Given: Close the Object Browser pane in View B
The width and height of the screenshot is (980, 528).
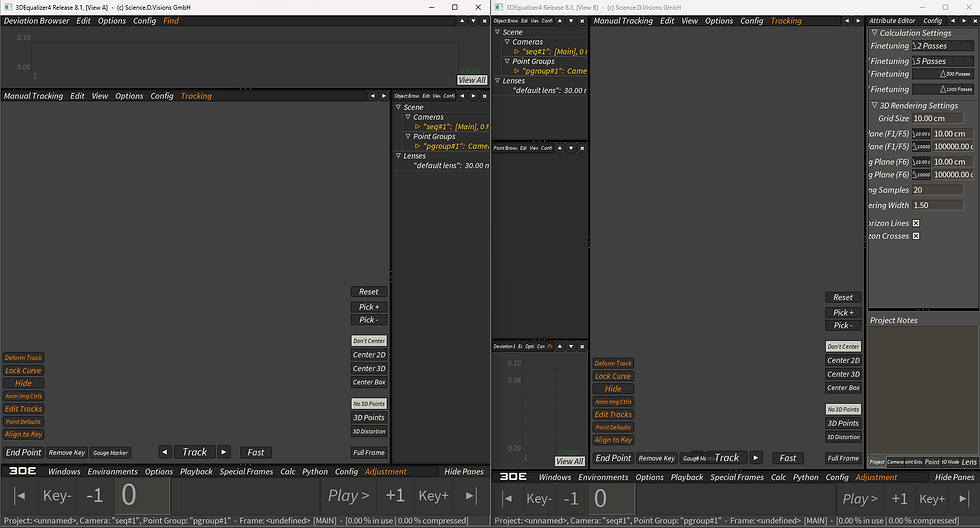Looking at the screenshot, I should pyautogui.click(x=582, y=21).
